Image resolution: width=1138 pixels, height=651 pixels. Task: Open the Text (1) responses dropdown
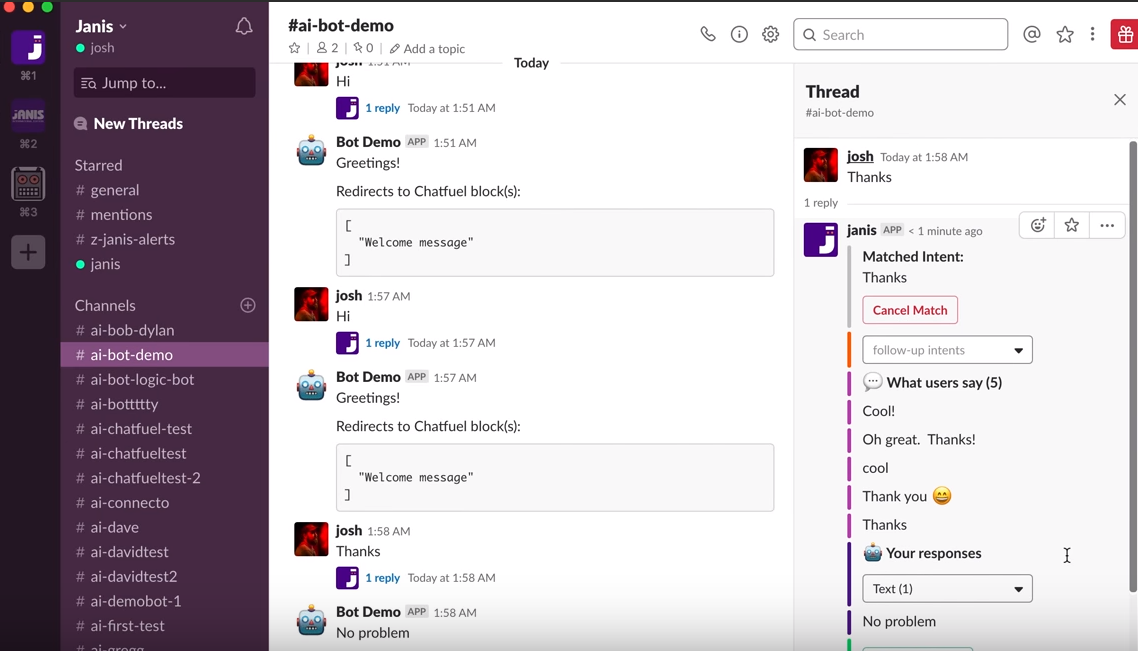[x=947, y=589]
